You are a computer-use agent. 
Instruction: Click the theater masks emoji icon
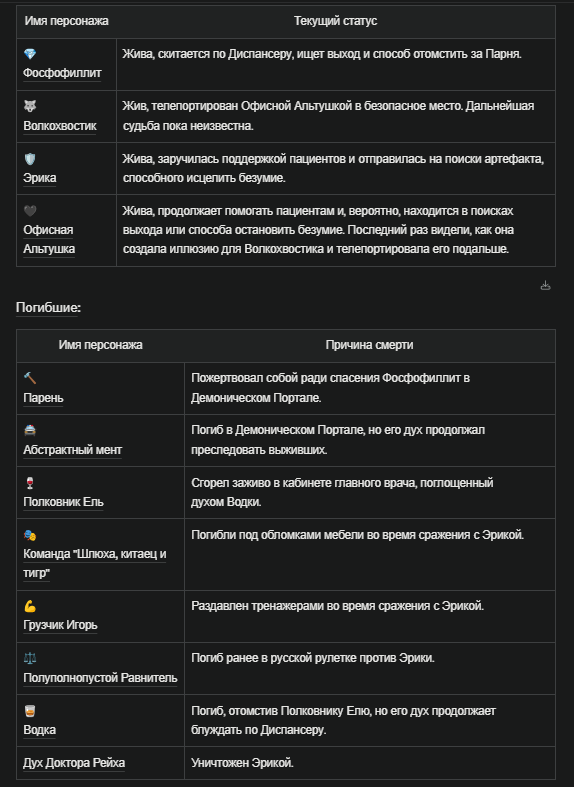pyautogui.click(x=30, y=535)
